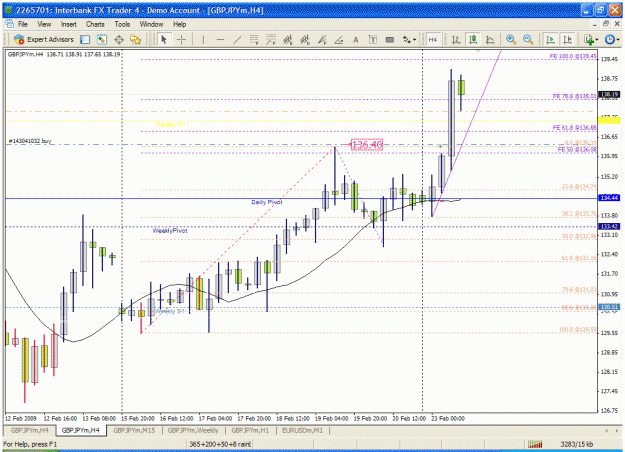Select the '#143041032 buy' order line label
The height and width of the screenshot is (452, 625).
(30, 141)
